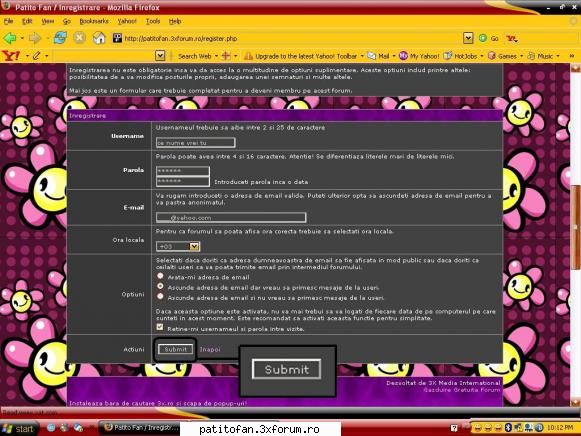The height and width of the screenshot is (436, 581).
Task: Click the Yahoo toolbar search field
Action: click(104, 56)
